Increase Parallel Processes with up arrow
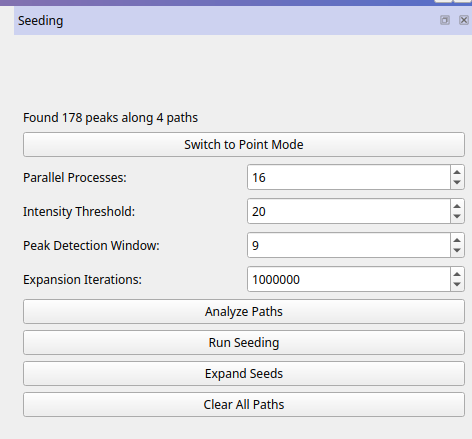The height and width of the screenshot is (439, 472). click(457, 172)
